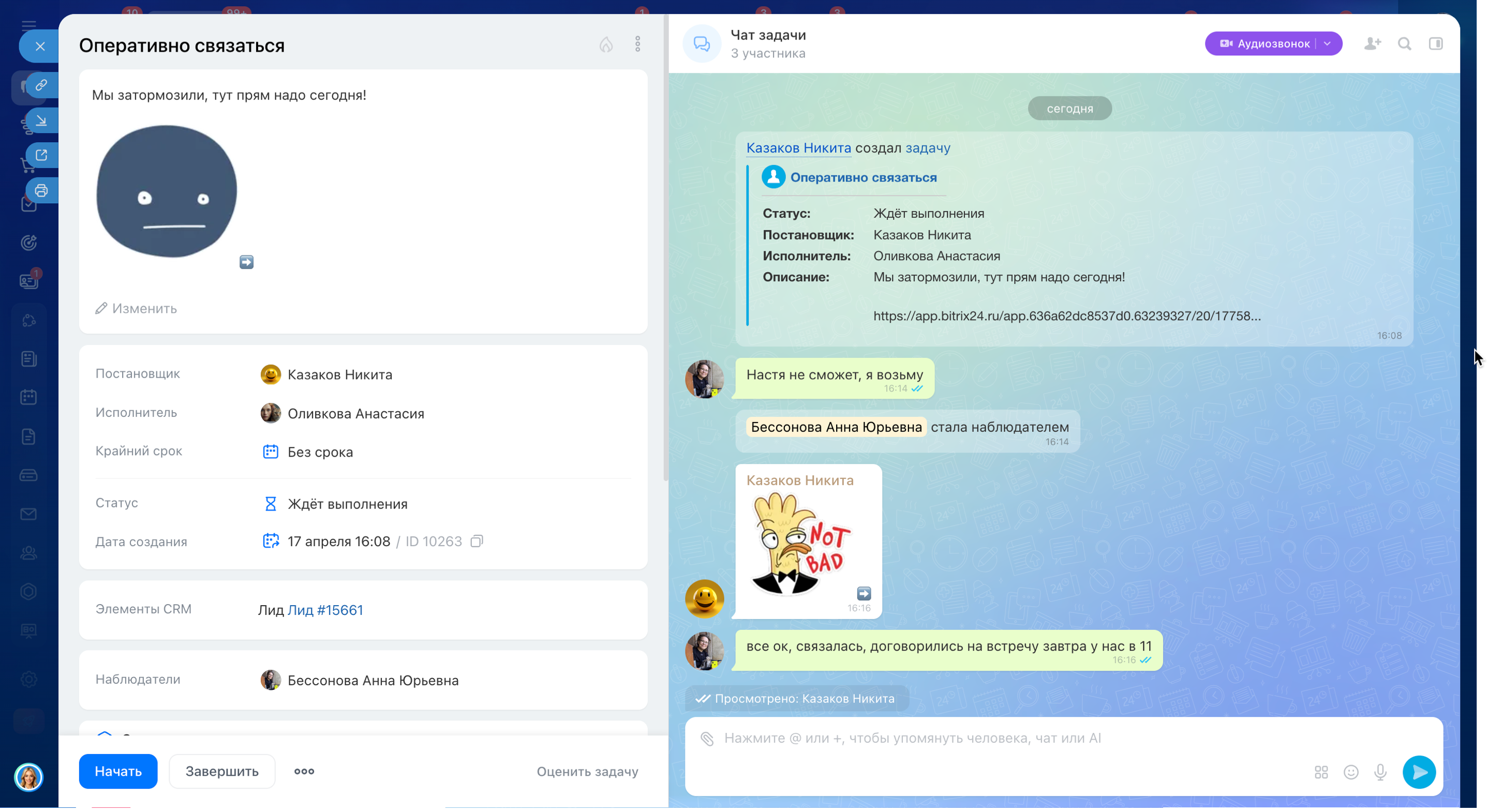The image size is (1488, 812).
Task: Click the task panel vertical scrollbar
Action: (665, 248)
